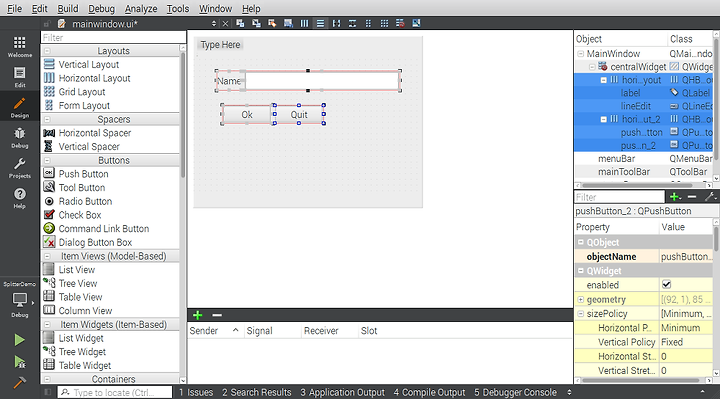Activate Edit Widgets mode toolbar icon
The image size is (720, 399).
(x=240, y=23)
